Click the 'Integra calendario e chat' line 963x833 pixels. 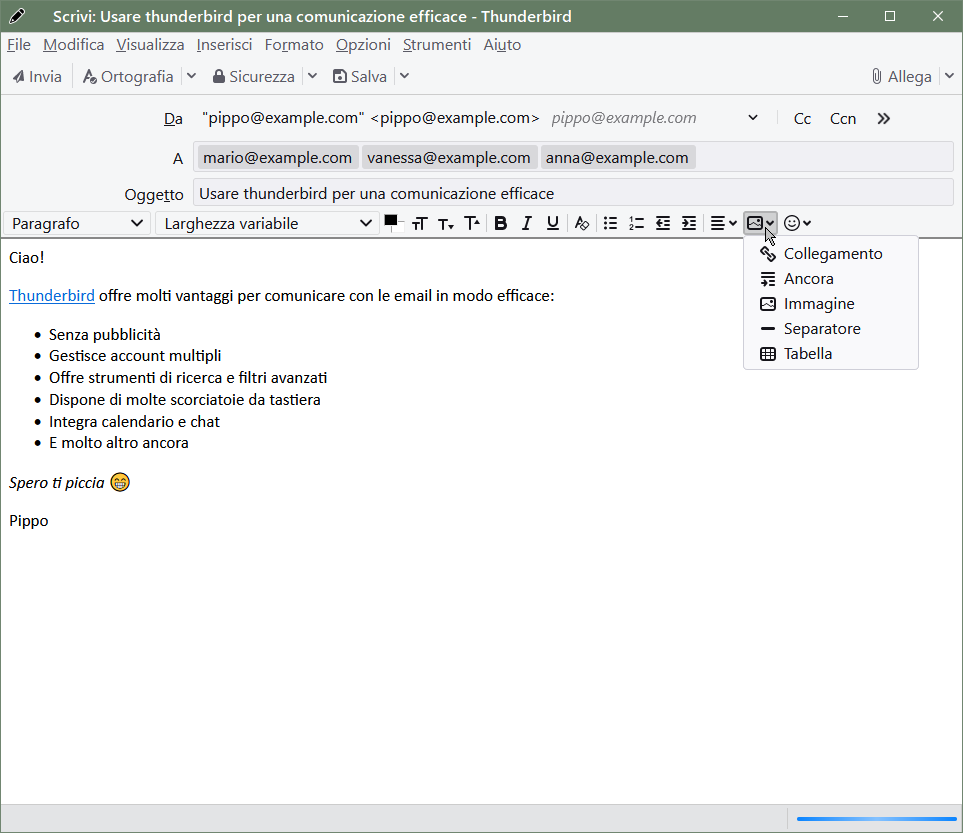134,422
